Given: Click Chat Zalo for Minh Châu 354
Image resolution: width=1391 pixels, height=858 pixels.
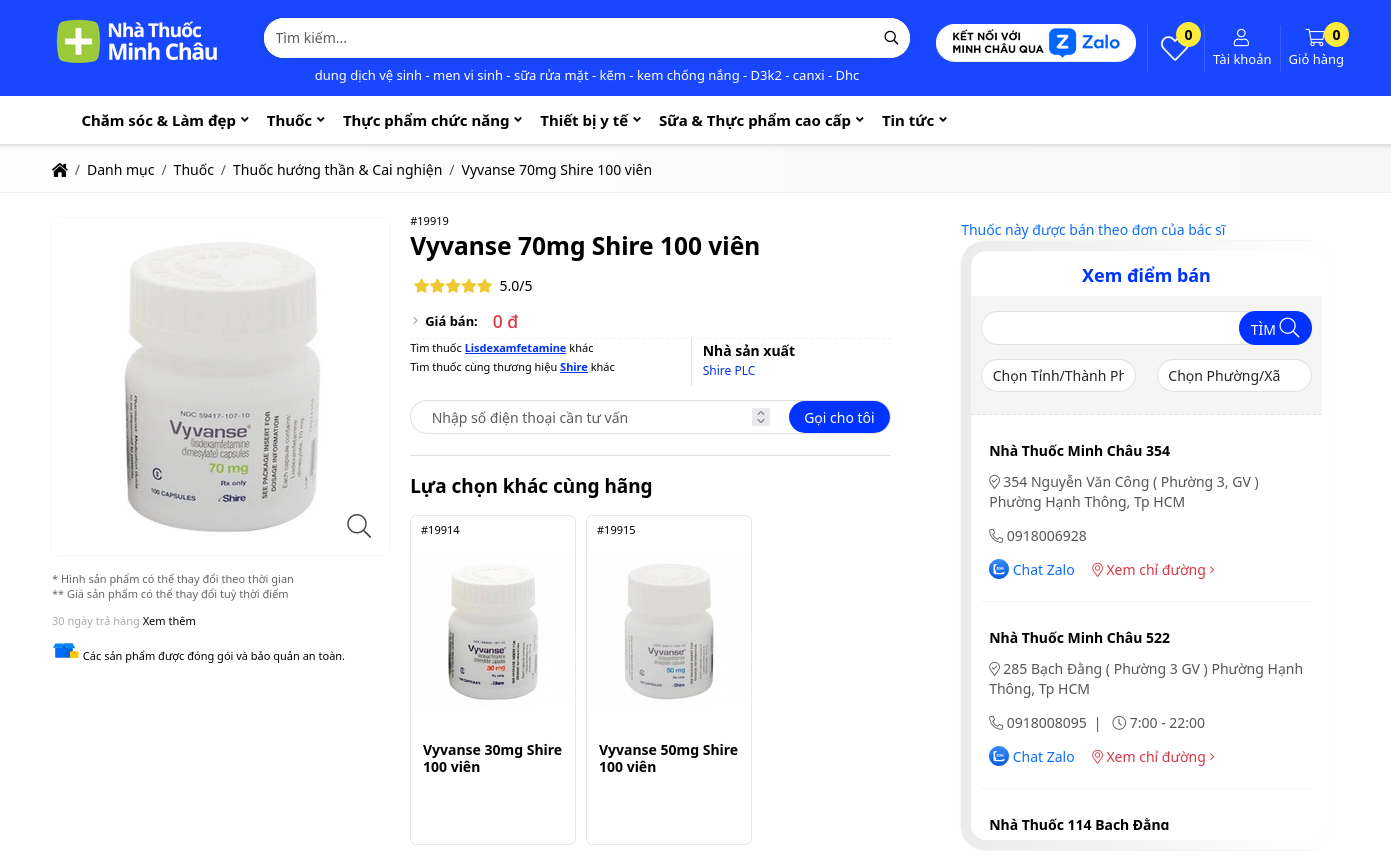Looking at the screenshot, I should pos(1032,569).
